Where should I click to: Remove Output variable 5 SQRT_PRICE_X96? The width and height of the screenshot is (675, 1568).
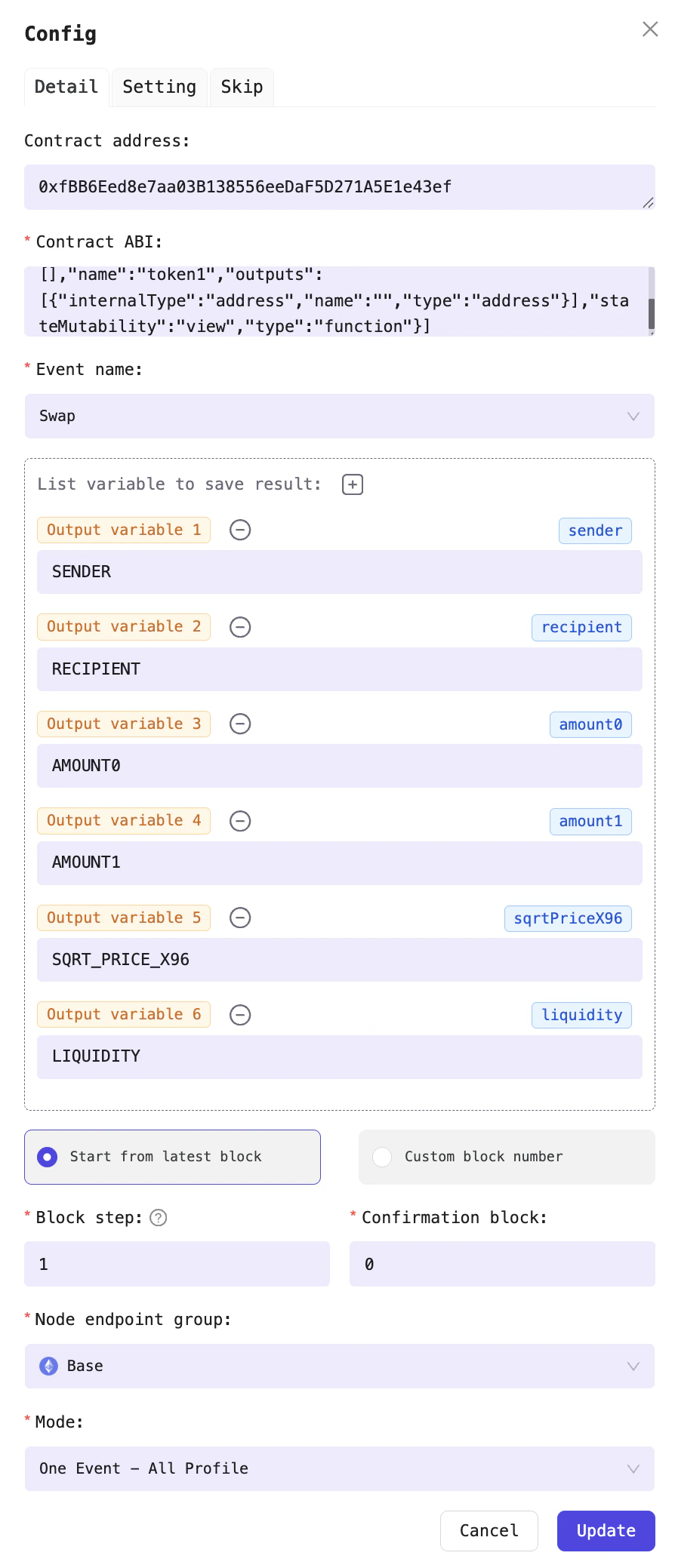tap(240, 918)
